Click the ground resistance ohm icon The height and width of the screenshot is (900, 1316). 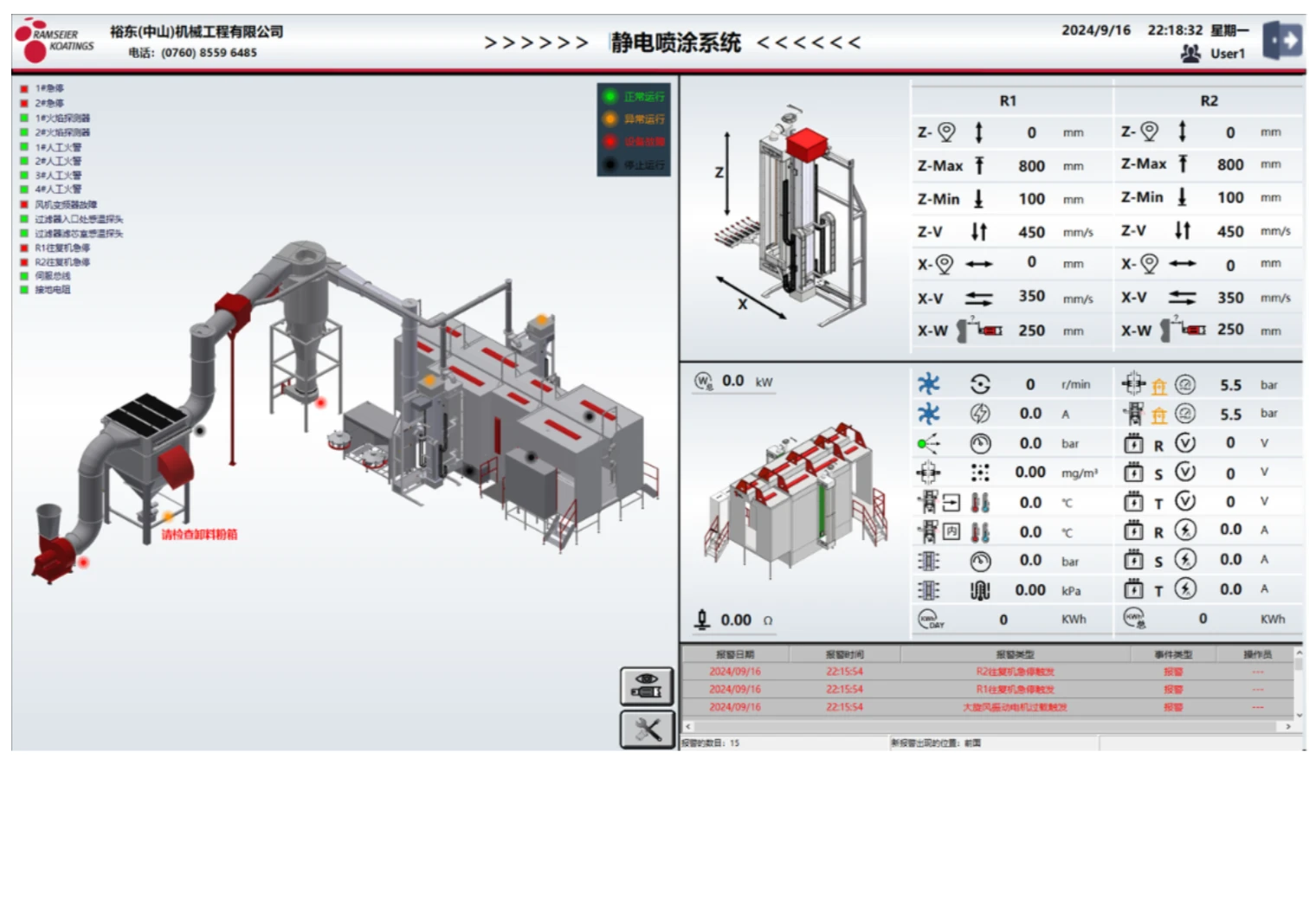point(702,620)
